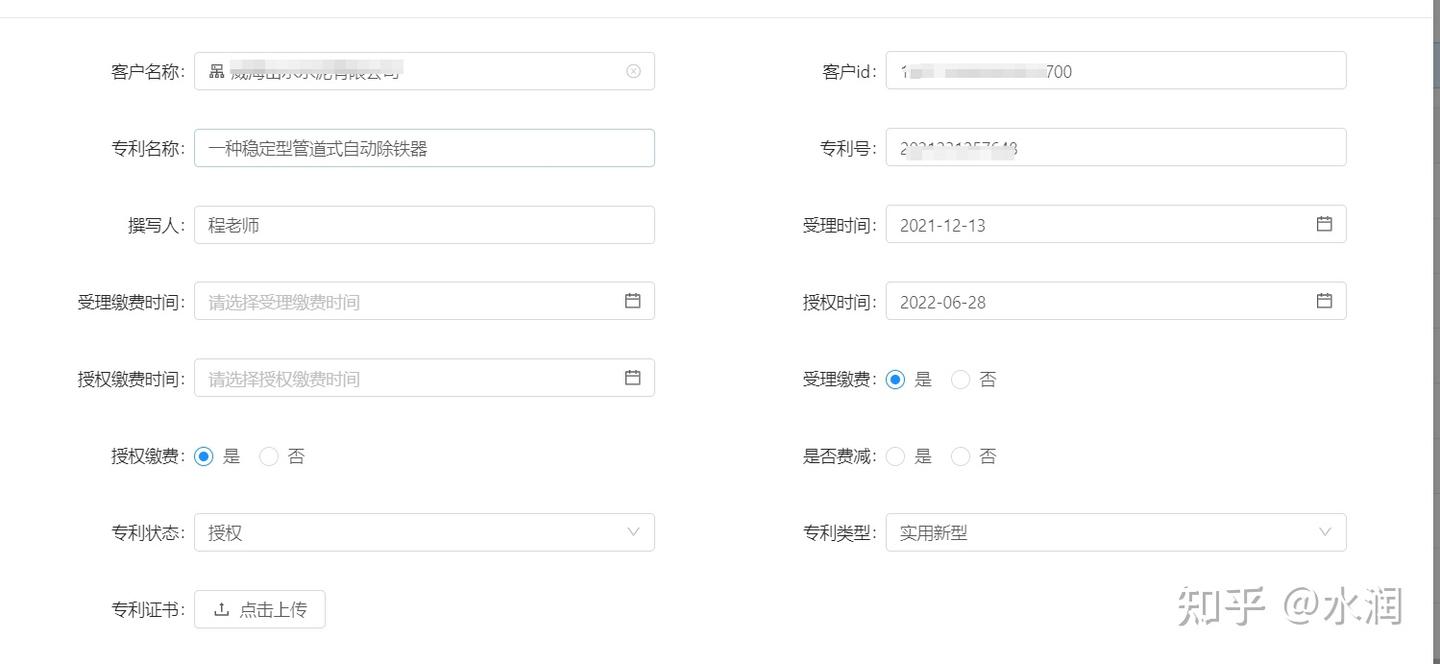
Task: Open calendar icon for 受理时间
Action: click(x=1324, y=224)
